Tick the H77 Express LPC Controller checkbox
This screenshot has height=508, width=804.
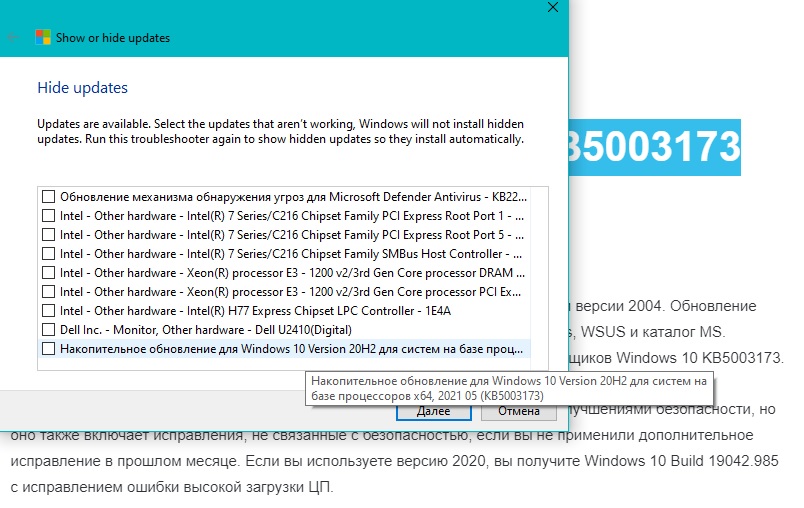pyautogui.click(x=48, y=311)
